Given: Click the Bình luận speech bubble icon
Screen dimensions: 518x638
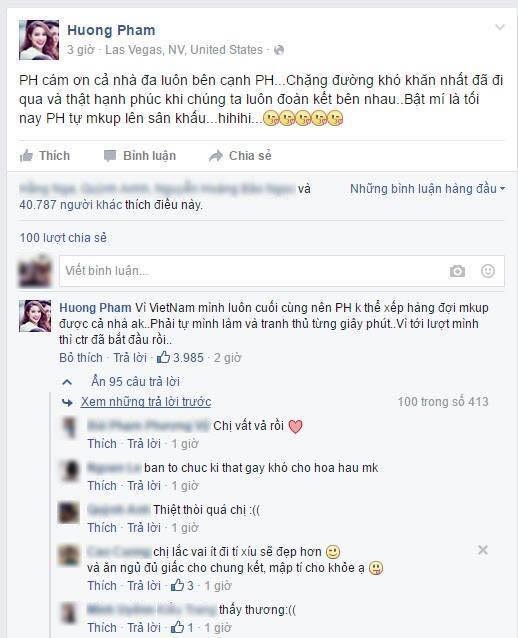Looking at the screenshot, I should [109, 156].
